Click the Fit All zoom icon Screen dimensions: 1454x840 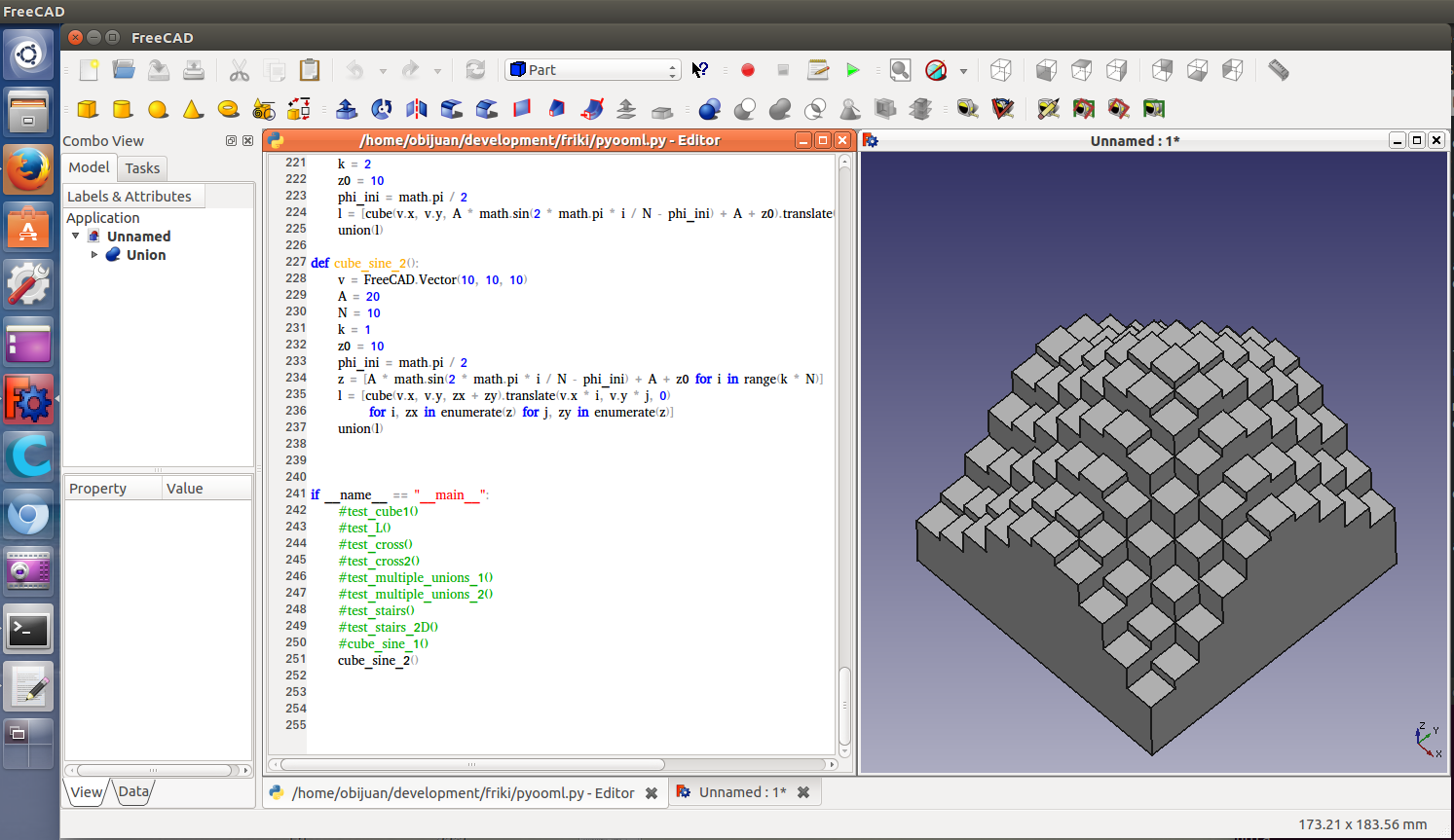[x=900, y=70]
